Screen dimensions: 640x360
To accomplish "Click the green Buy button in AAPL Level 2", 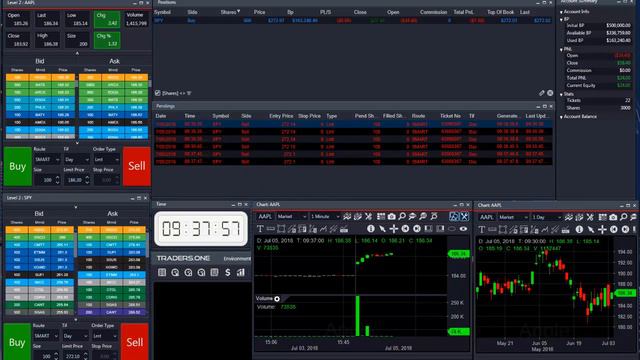I will click(18, 166).
